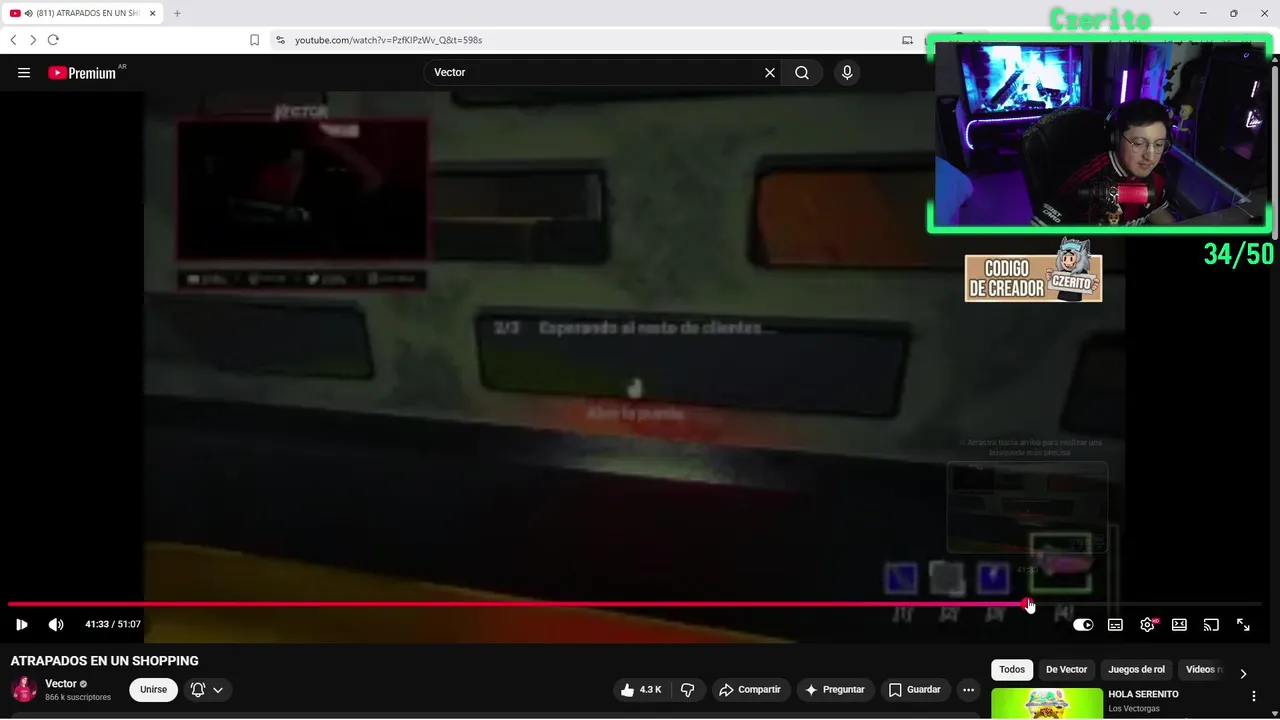Go forward in browser history
Screen dimensions: 1280x720
(x=33, y=40)
